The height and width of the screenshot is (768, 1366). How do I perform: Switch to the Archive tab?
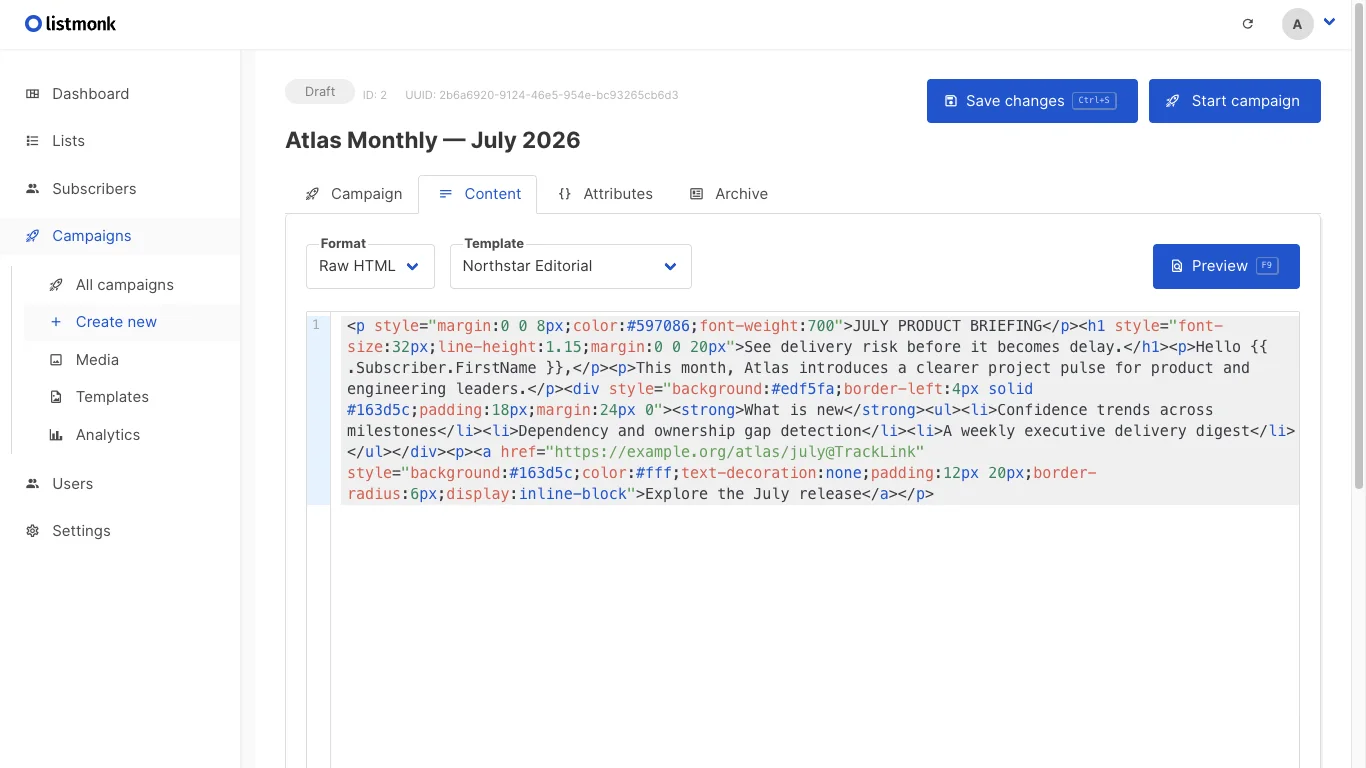click(728, 194)
